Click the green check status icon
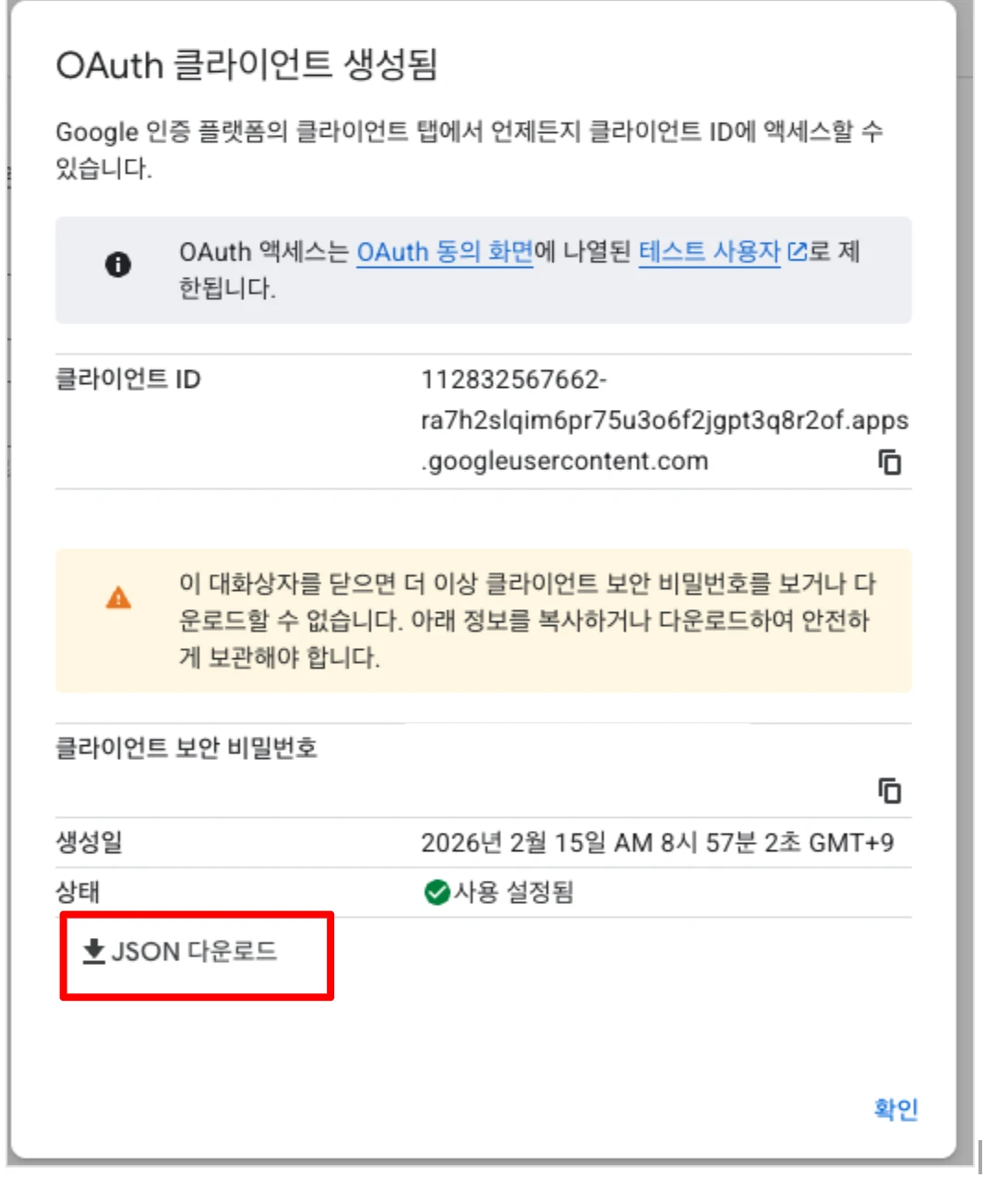 [436, 893]
